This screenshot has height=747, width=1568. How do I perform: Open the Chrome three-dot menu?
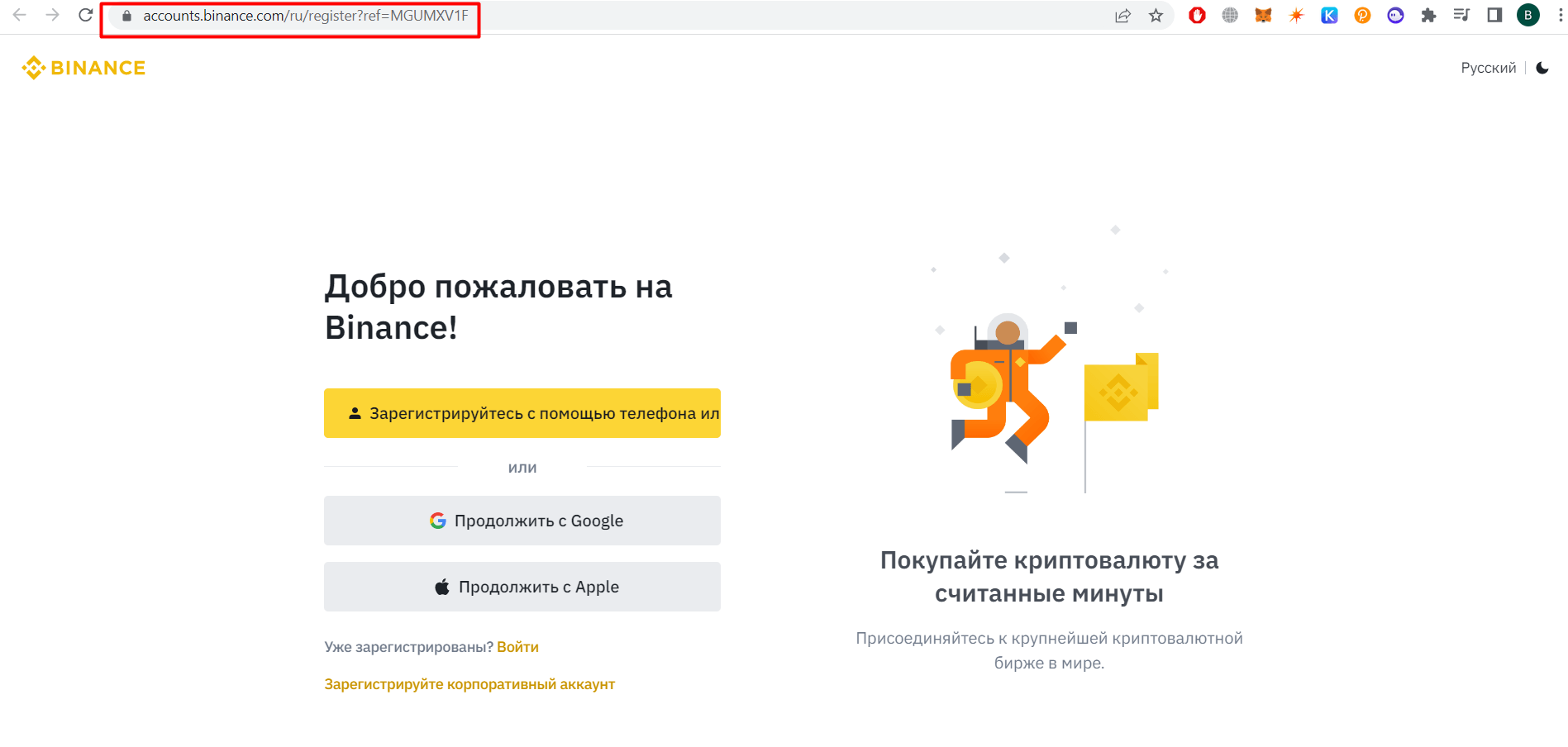[1561, 15]
